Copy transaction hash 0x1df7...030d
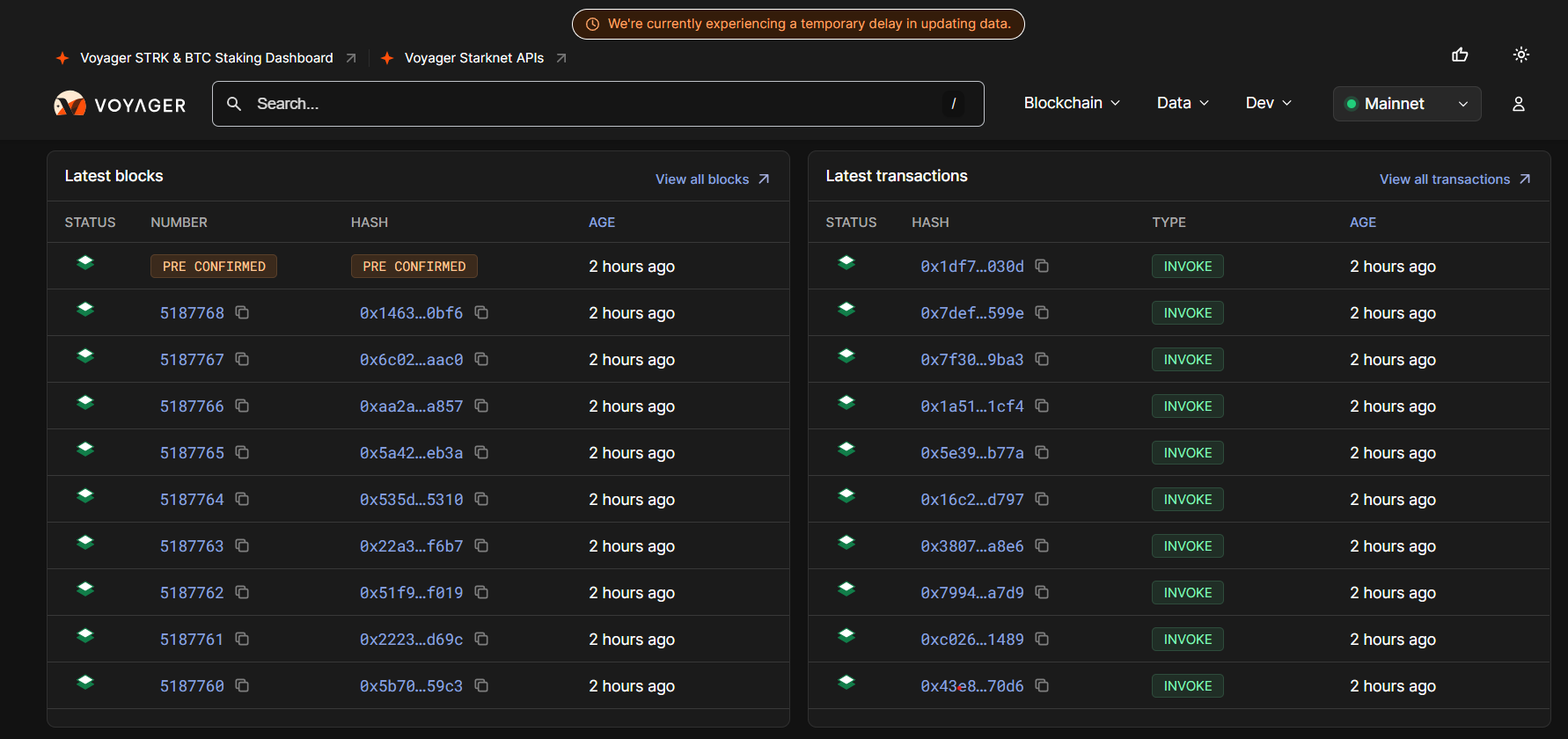Screen dimensions: 1568x739 point(1042,267)
